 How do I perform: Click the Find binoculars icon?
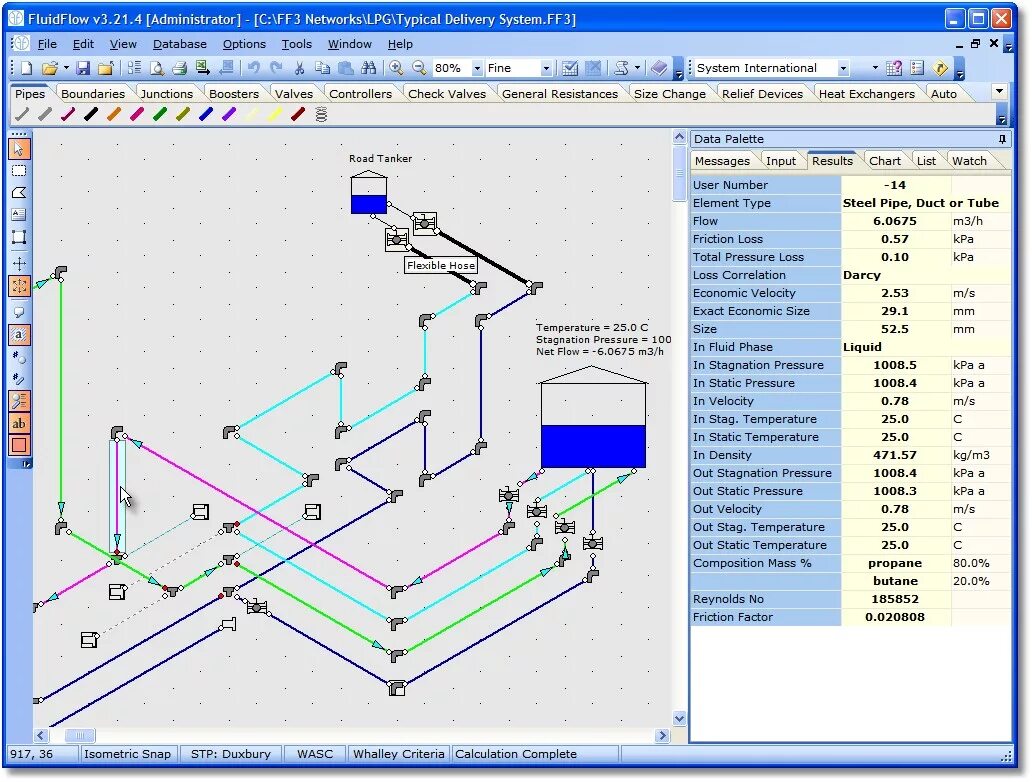coord(370,67)
